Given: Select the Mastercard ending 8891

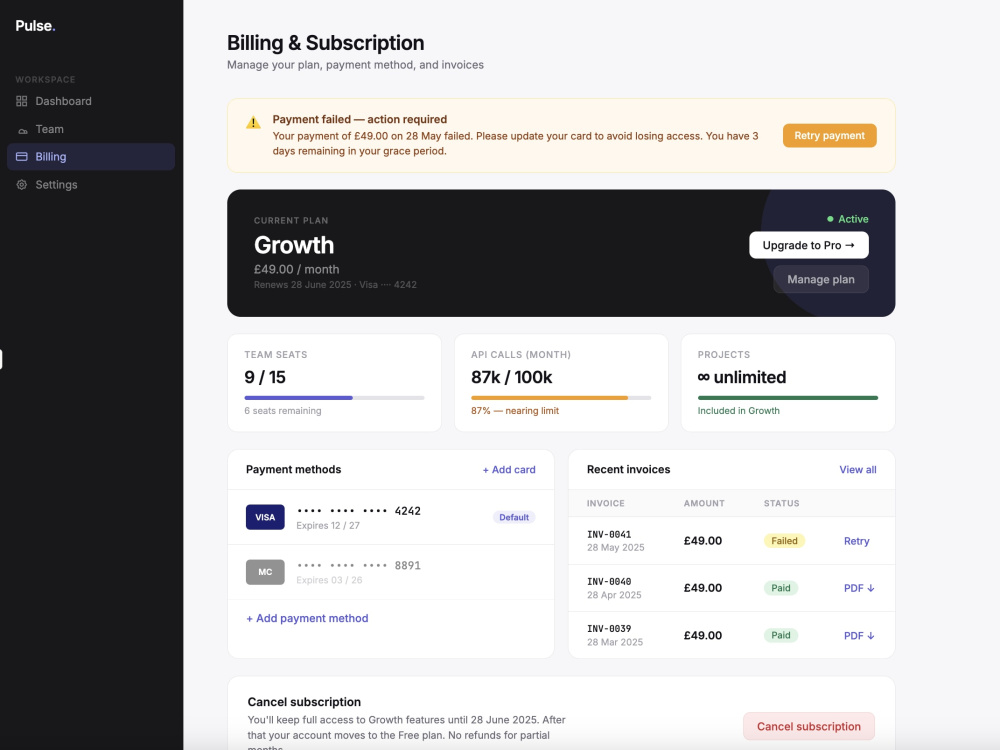Looking at the screenshot, I should click(391, 572).
